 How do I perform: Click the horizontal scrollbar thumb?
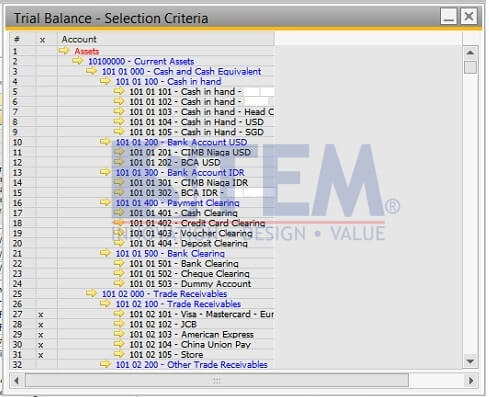coord(217,380)
